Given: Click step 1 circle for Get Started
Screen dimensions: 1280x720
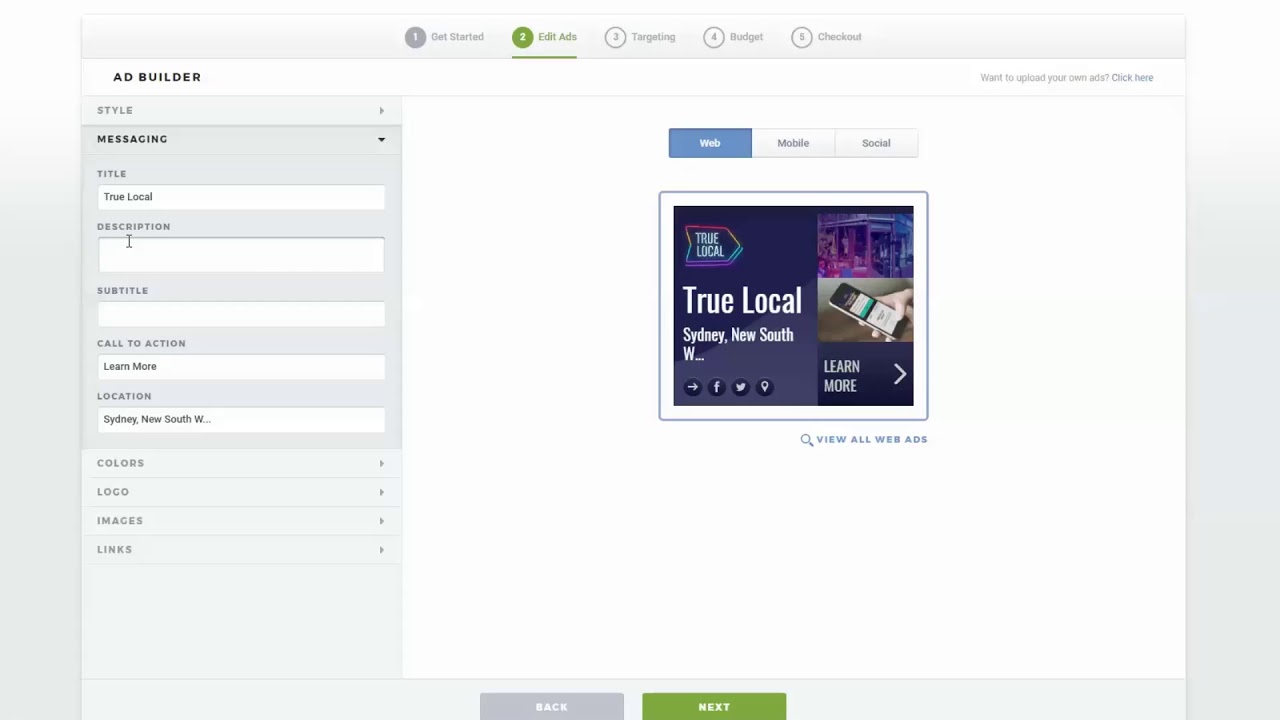Looking at the screenshot, I should point(415,37).
